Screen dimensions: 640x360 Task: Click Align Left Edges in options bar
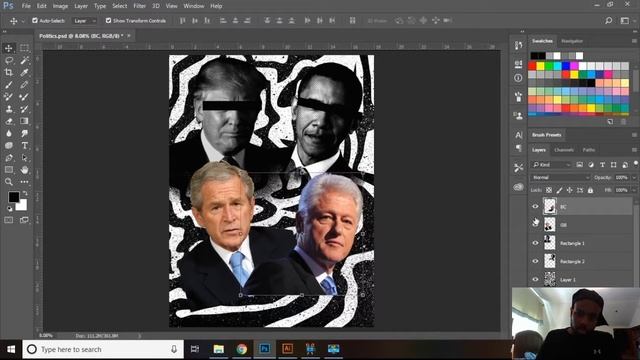tap(223, 20)
